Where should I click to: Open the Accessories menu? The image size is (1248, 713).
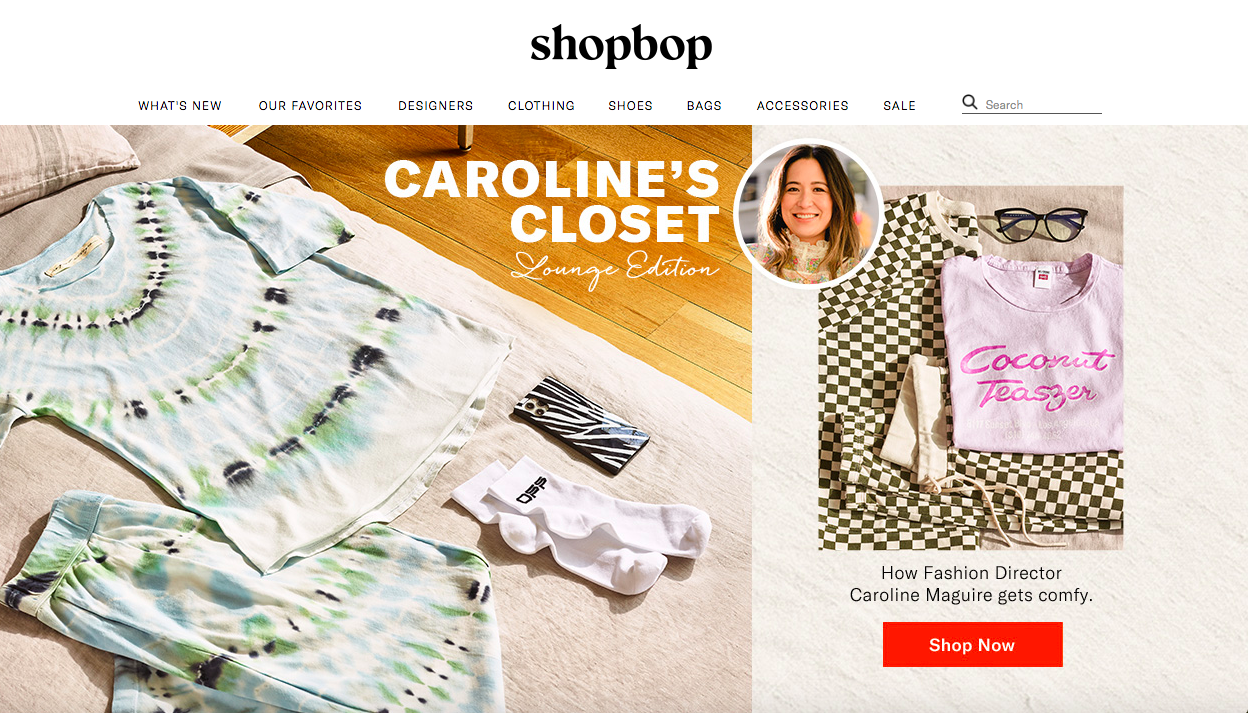point(803,105)
